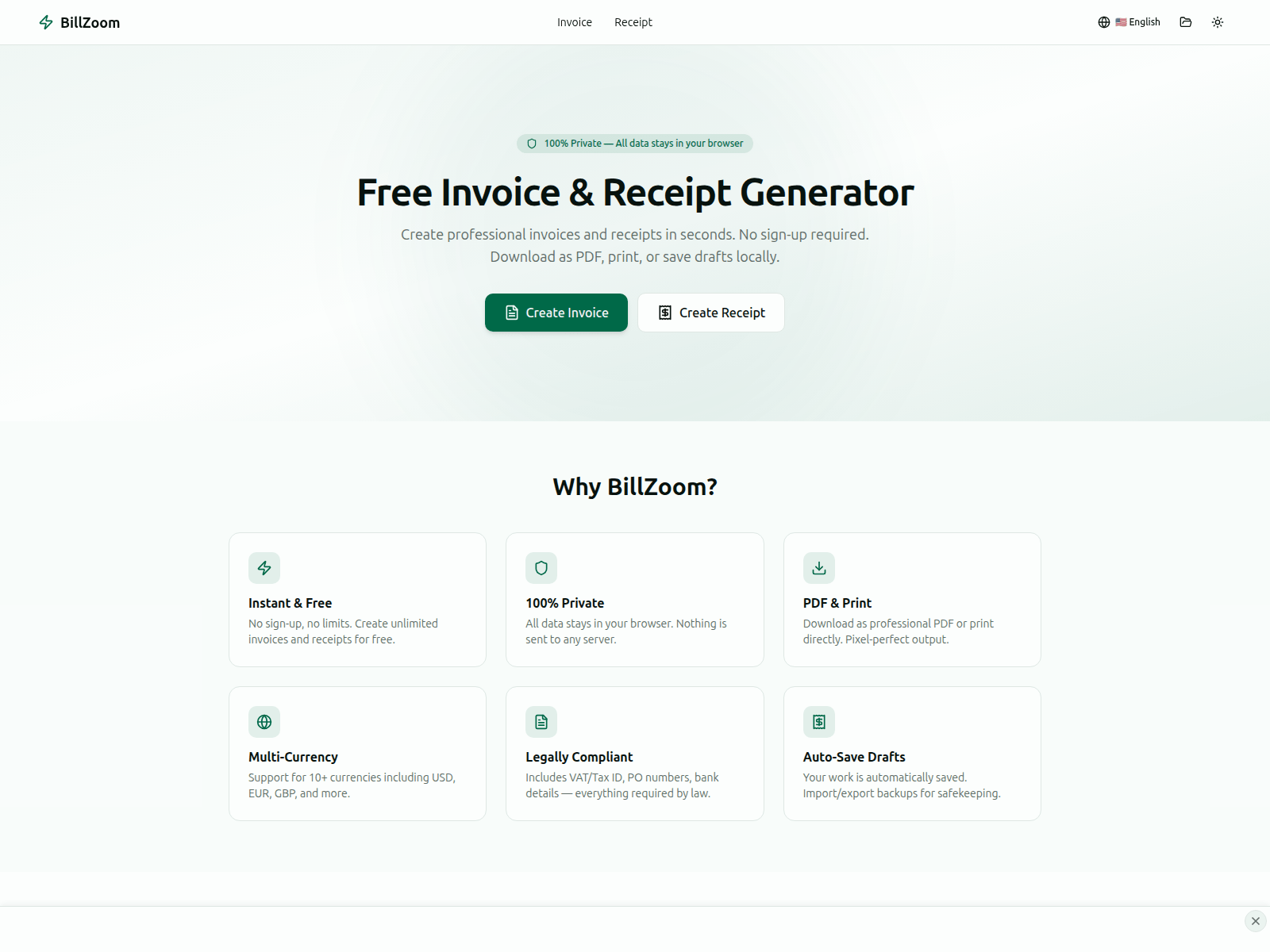
Task: Select the Auto-Save Drafts card title
Action: coord(854,757)
